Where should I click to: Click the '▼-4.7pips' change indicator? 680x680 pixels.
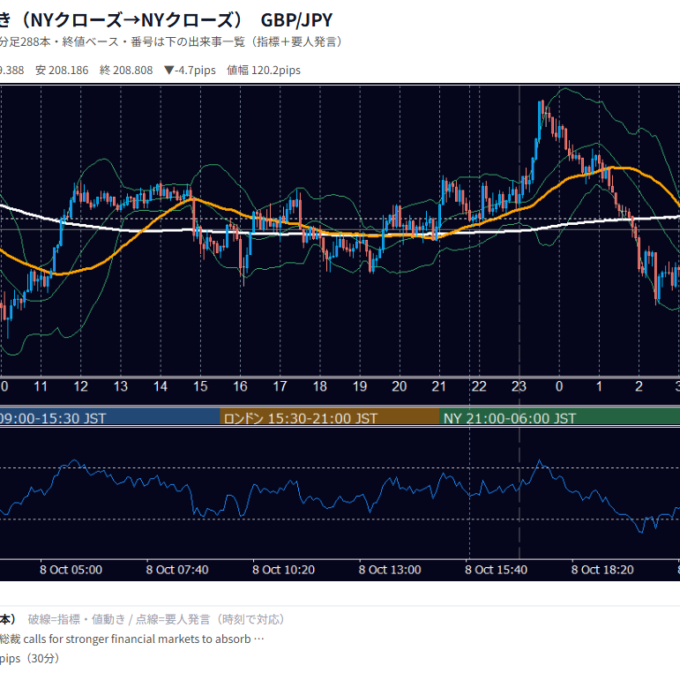click(190, 70)
